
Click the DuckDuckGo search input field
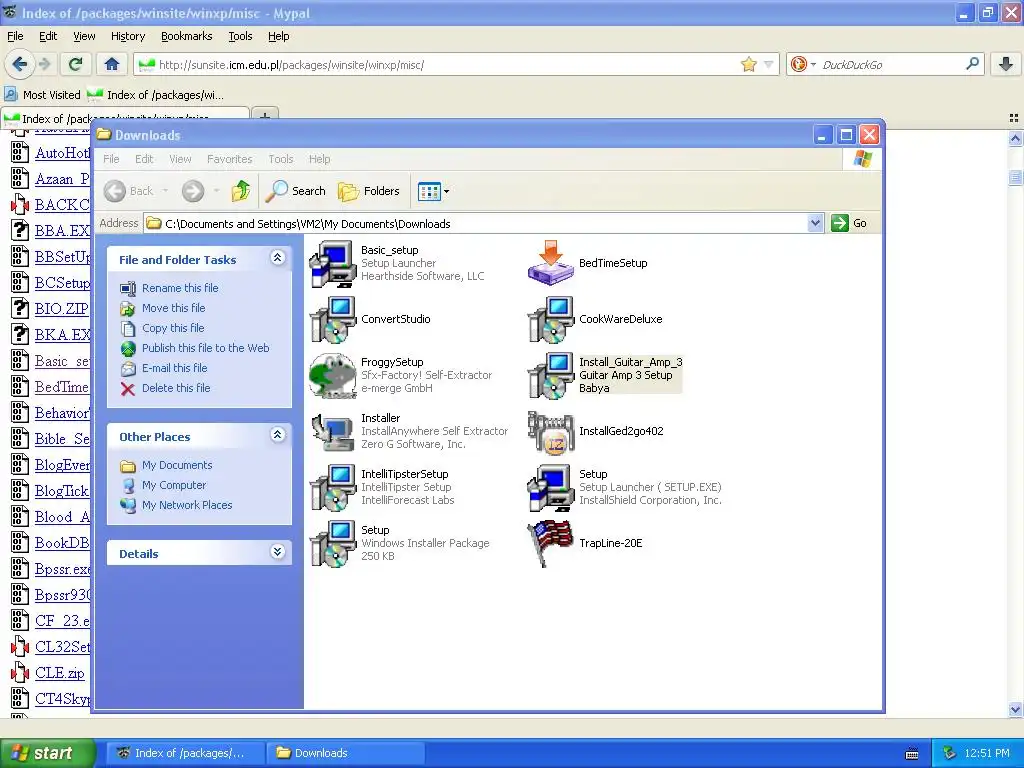(x=891, y=64)
